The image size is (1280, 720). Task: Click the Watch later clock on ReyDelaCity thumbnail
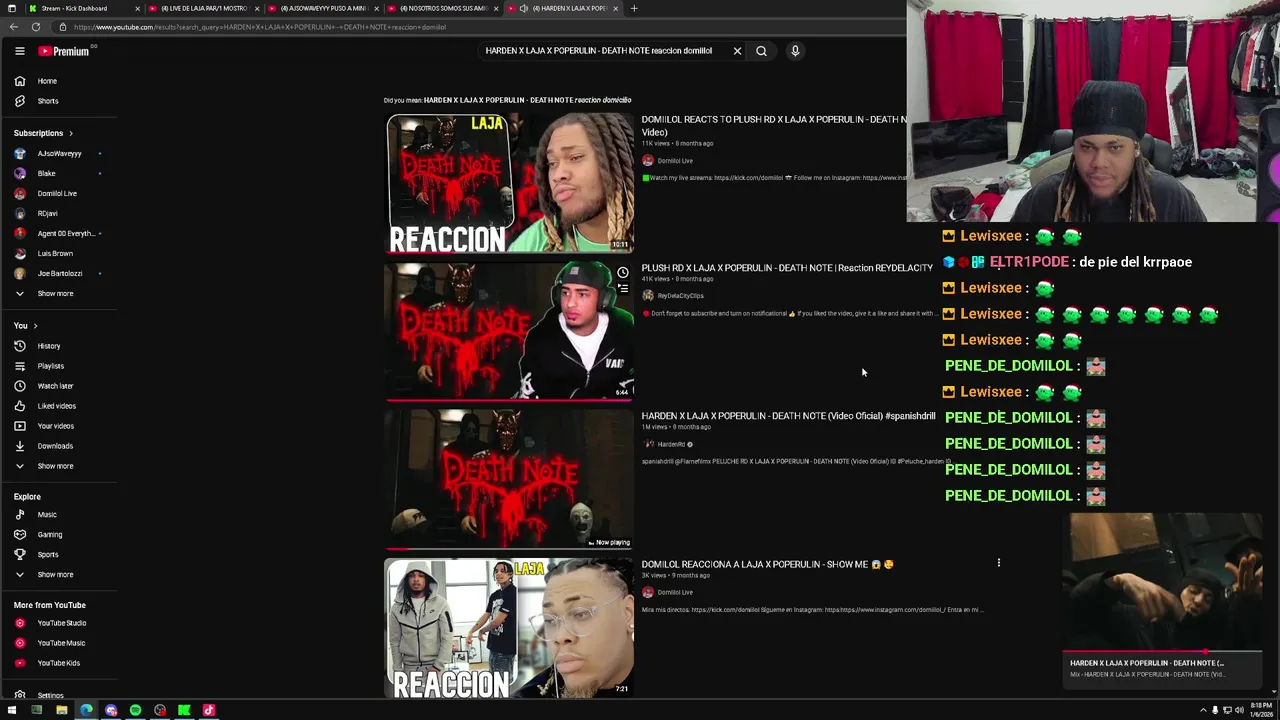coord(622,272)
